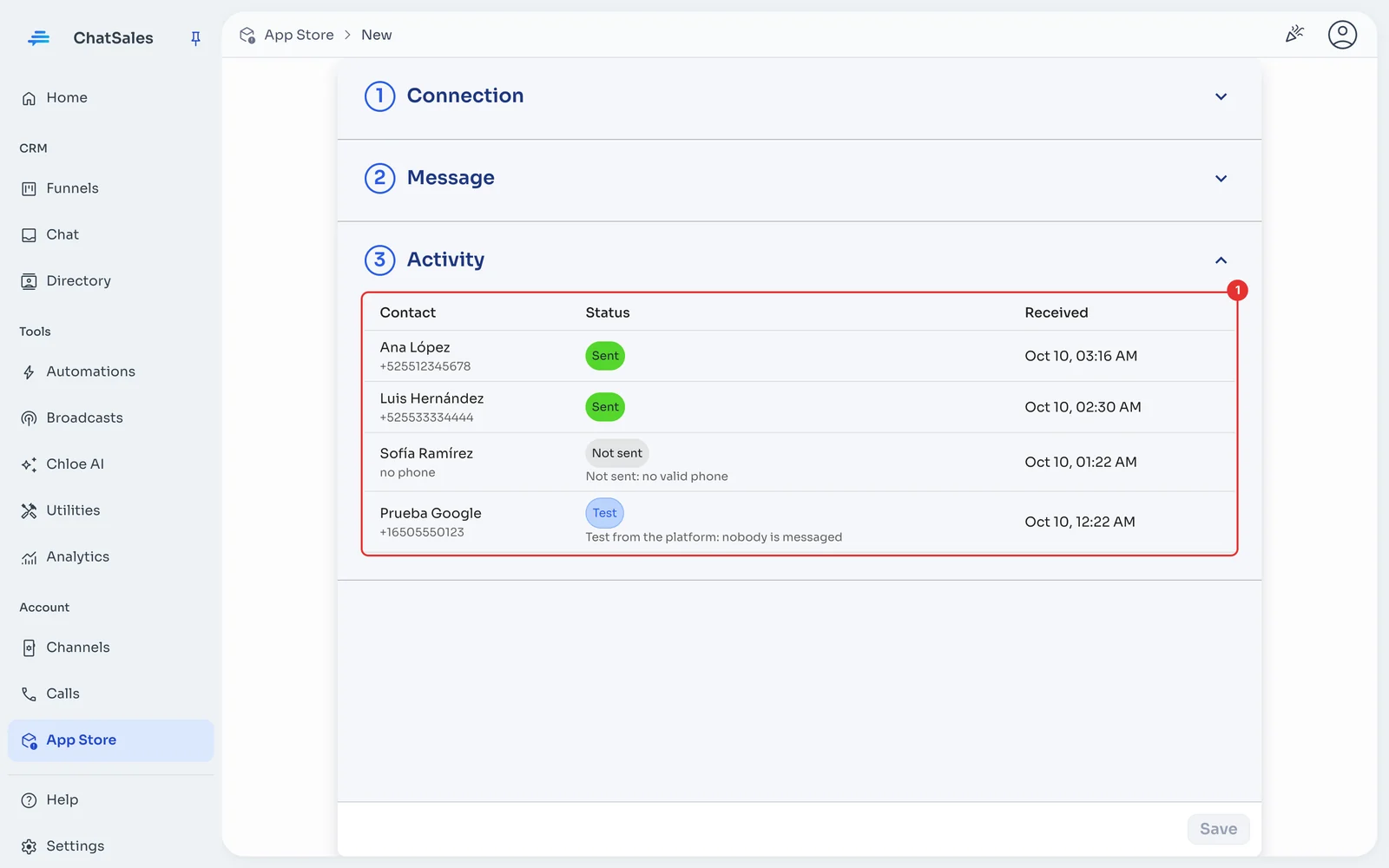Click phone number +16505550123

click(x=422, y=532)
